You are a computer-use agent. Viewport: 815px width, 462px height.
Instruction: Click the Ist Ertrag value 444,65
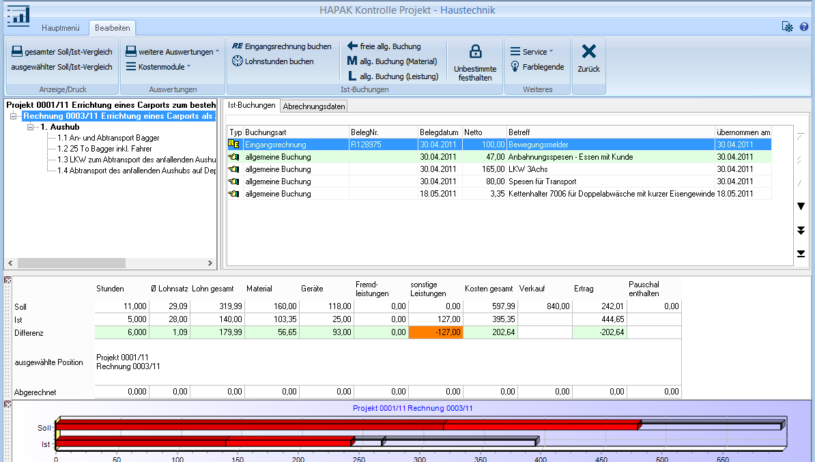599,319
